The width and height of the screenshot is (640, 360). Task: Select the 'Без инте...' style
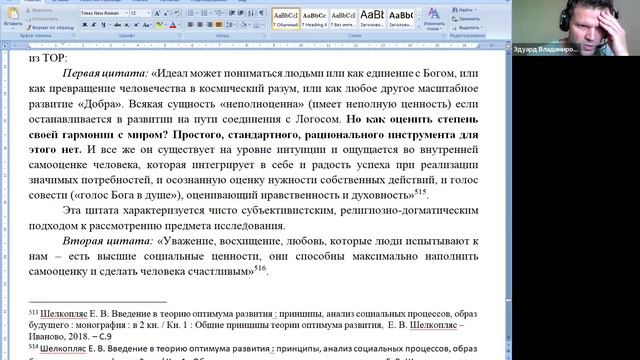tap(343, 19)
